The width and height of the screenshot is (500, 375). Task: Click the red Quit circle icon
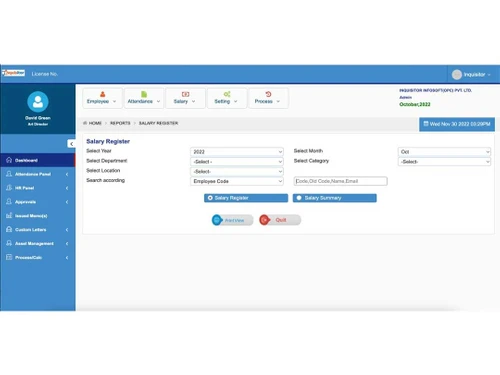pyautogui.click(x=265, y=220)
